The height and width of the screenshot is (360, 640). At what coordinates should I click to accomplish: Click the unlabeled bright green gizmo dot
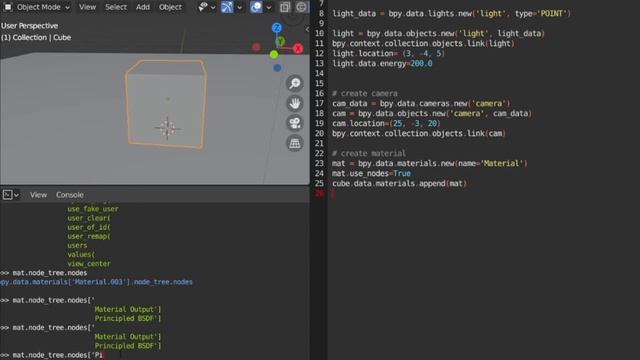pos(274,54)
